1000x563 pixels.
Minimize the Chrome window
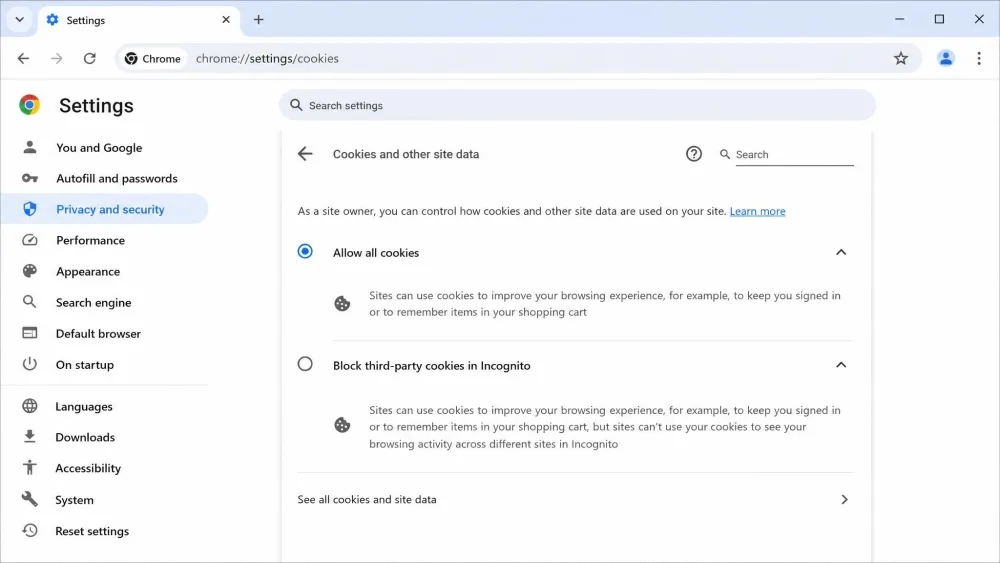point(899,19)
